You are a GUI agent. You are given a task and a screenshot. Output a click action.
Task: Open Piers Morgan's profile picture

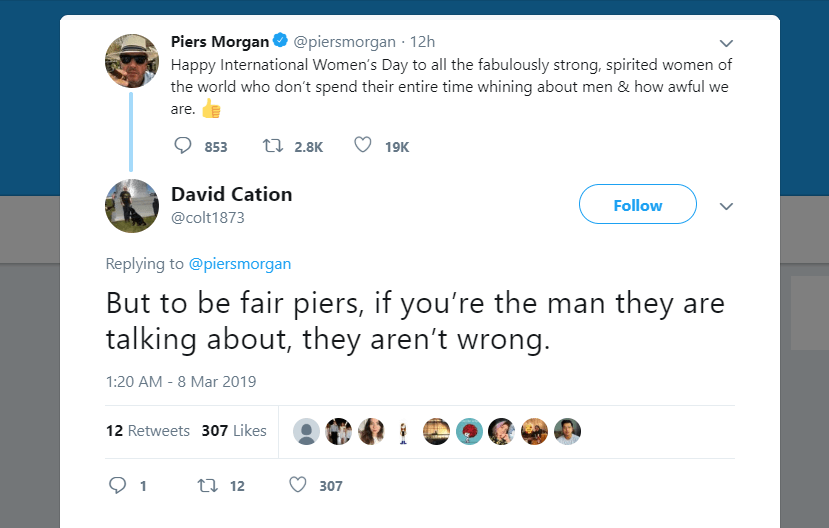tap(132, 61)
